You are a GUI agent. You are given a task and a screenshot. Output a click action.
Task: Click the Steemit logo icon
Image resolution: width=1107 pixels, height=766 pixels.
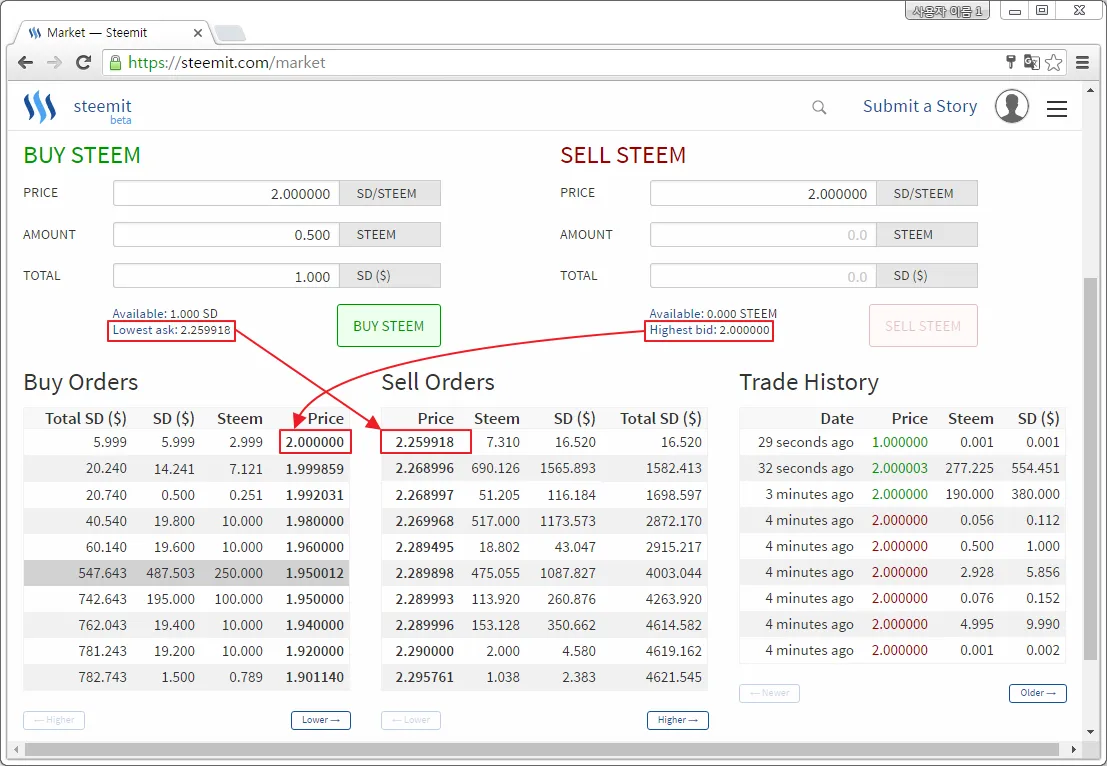point(40,107)
